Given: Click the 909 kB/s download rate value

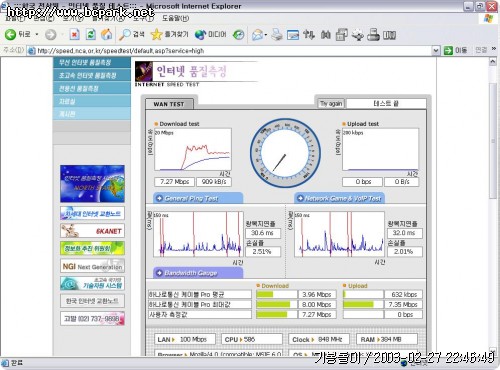Looking at the screenshot, I should (214, 182).
